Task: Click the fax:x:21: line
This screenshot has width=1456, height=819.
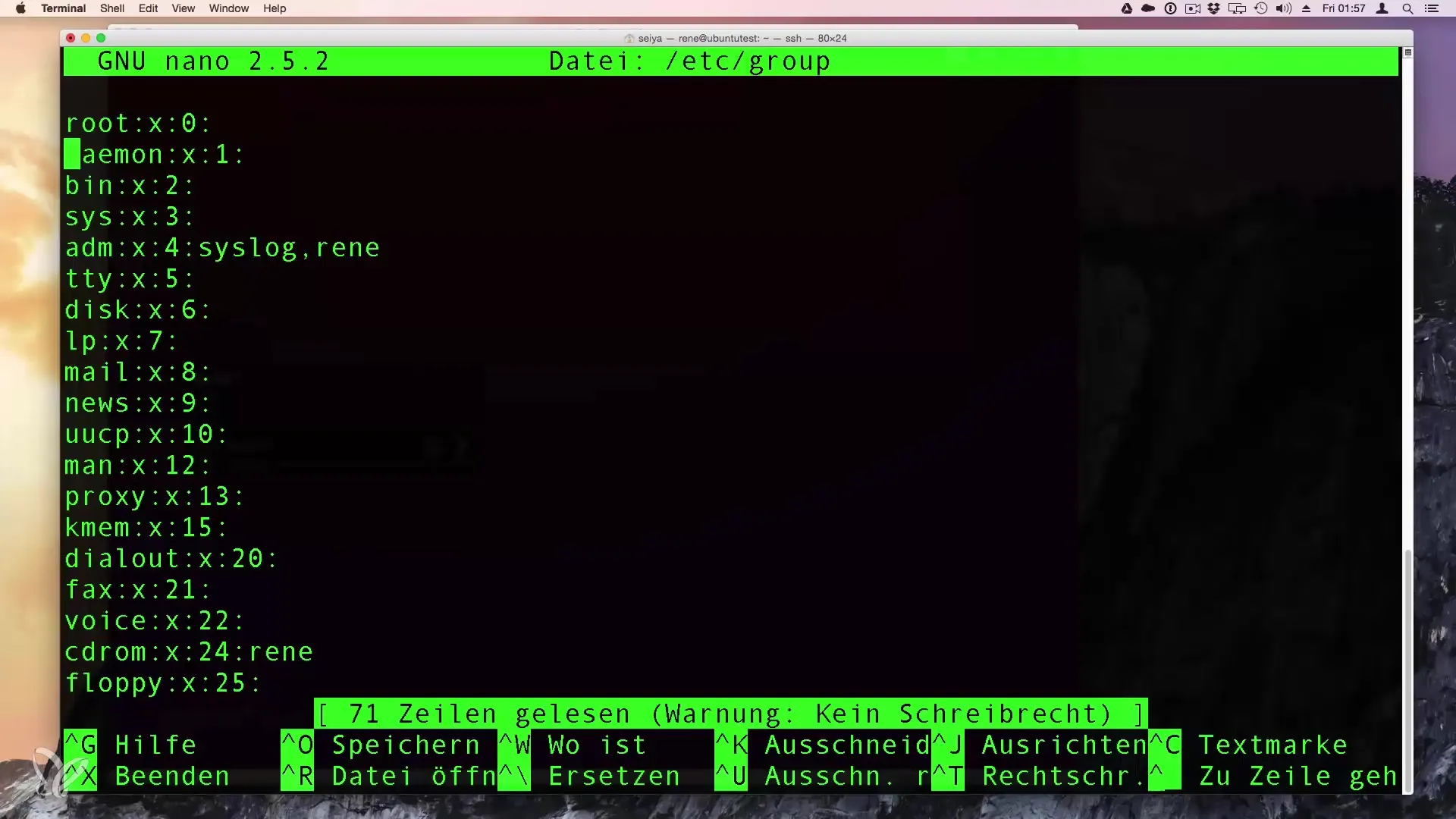Action: pos(138,589)
